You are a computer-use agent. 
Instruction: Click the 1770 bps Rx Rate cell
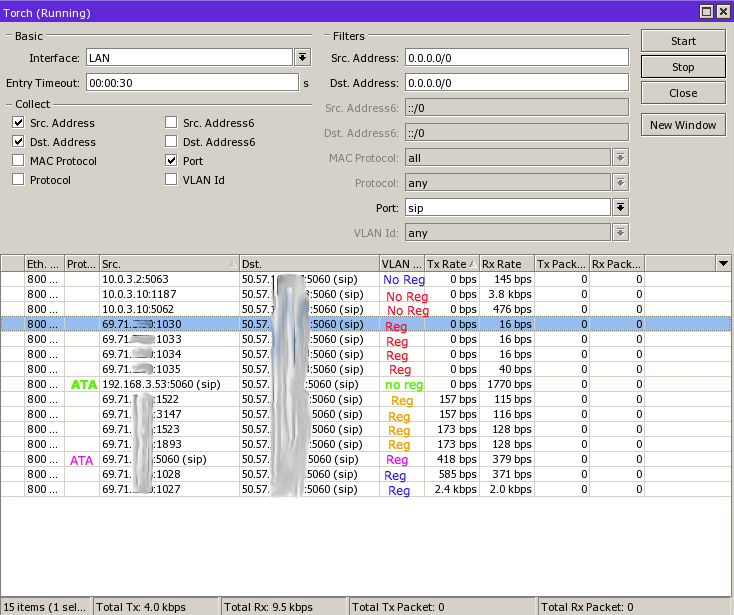coord(506,384)
